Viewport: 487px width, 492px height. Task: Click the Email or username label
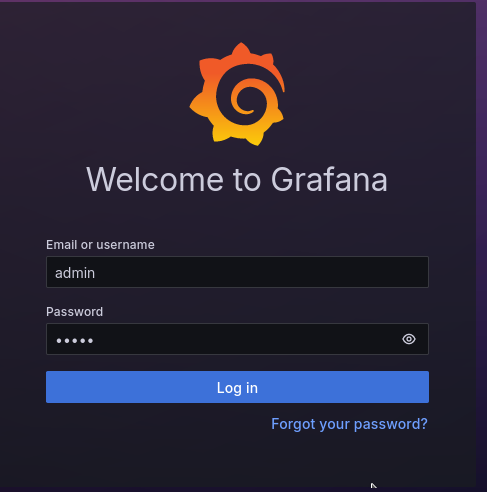coord(100,245)
